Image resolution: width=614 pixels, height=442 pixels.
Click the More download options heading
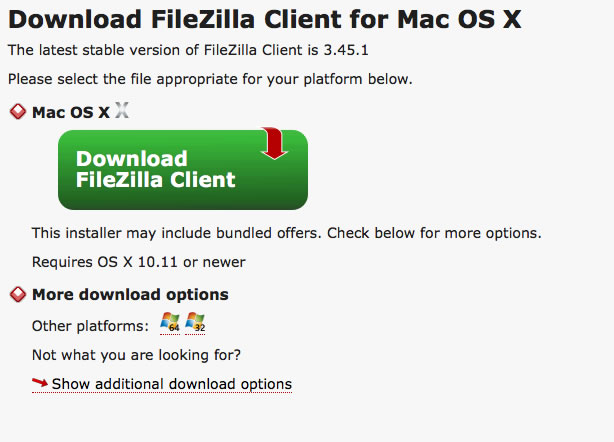[x=130, y=295]
